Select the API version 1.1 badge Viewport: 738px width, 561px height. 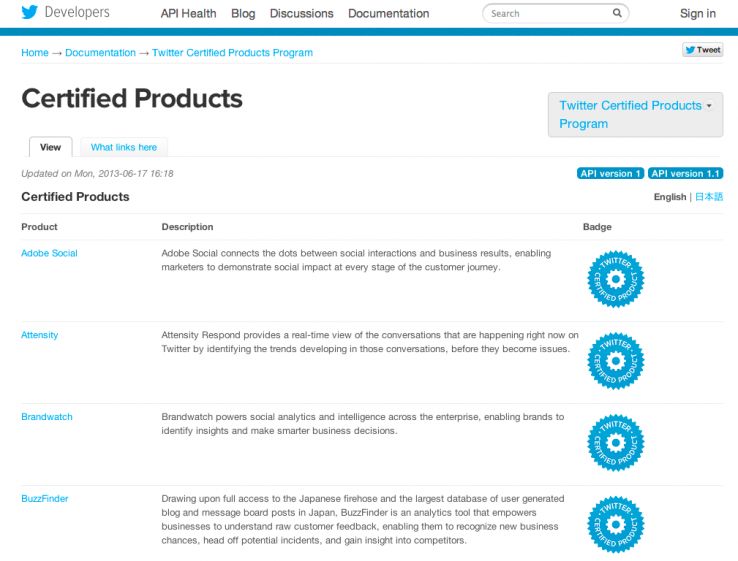click(x=685, y=173)
